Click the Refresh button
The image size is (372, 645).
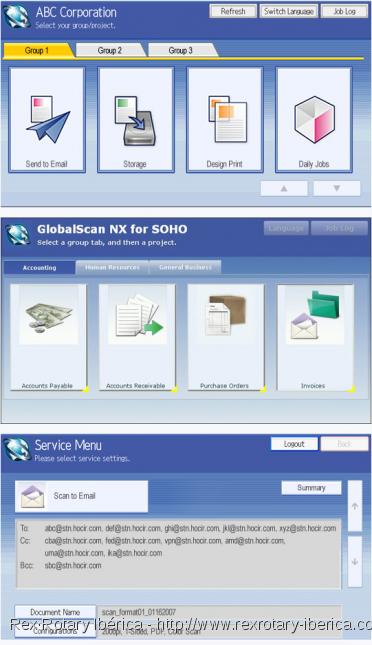tap(233, 12)
